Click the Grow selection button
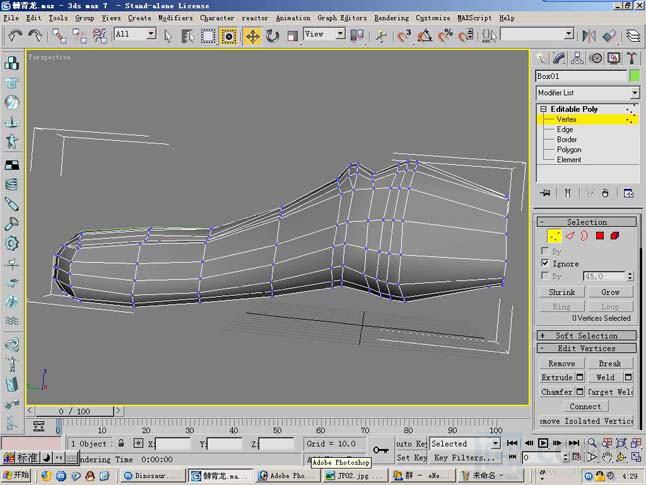This screenshot has height=485, width=646. tap(610, 292)
